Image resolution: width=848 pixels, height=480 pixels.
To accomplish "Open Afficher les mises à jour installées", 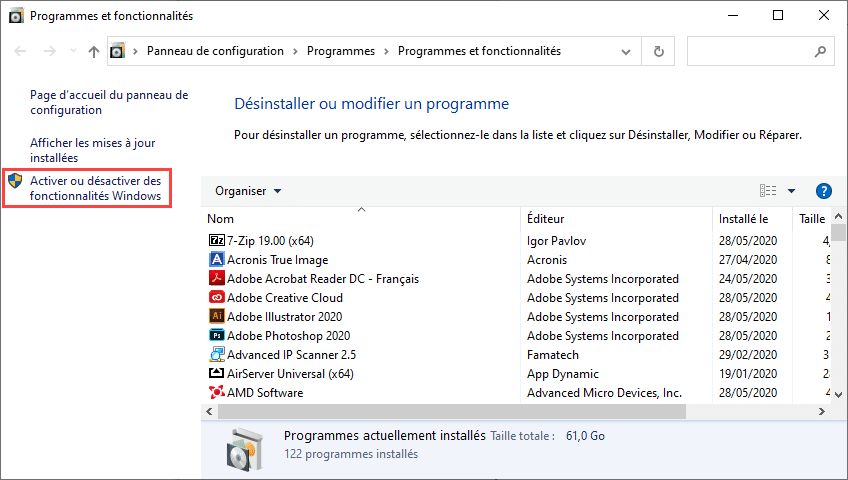I will (x=92, y=150).
